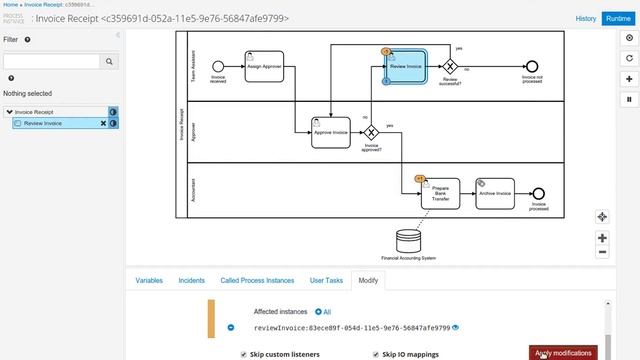This screenshot has height=360, width=640.
Task: Reset diagram view with the crosshair arrows icon
Action: point(602,217)
